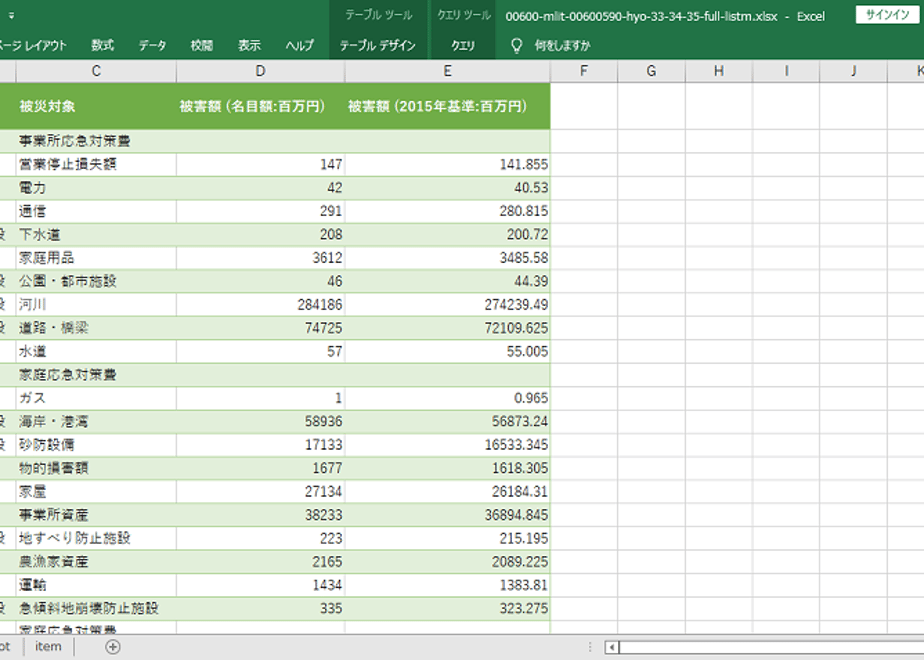924x660 pixels.
Task: Click the value 27134 cell
Action: pos(260,492)
